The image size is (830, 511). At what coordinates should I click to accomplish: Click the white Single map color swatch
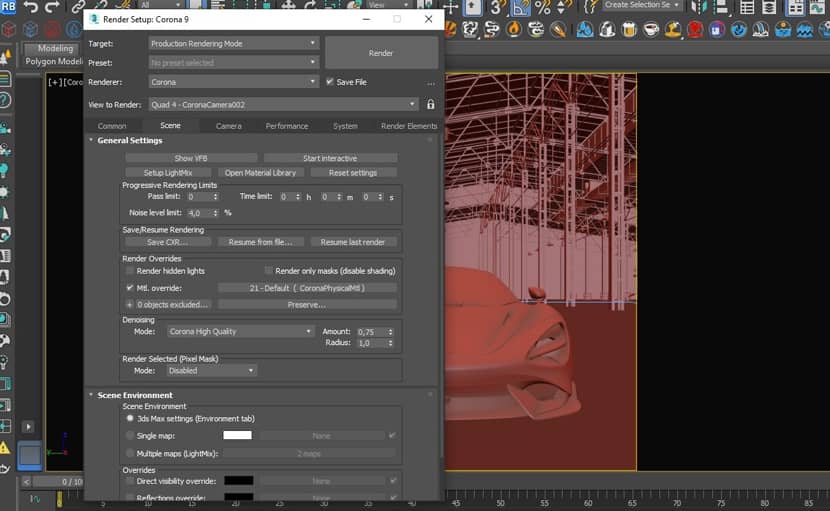coord(238,435)
